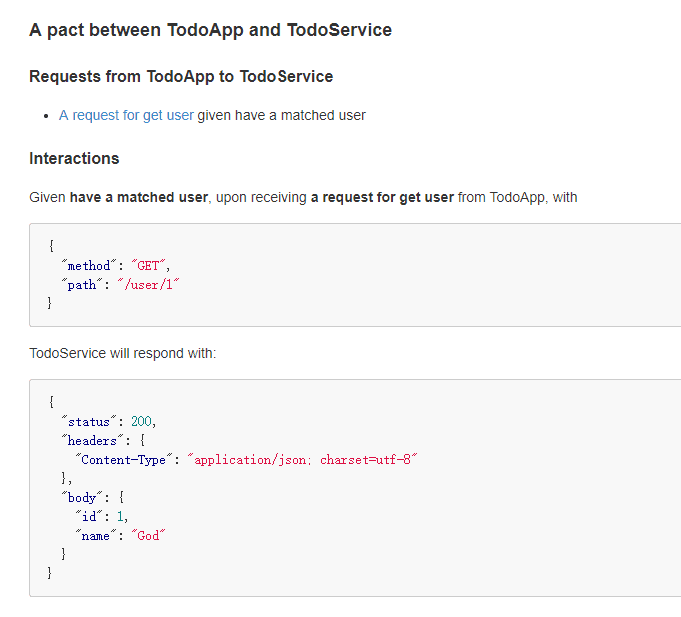Click the "status" key in response JSON
Screen dimensions: 681x617
pyautogui.click(x=88, y=421)
